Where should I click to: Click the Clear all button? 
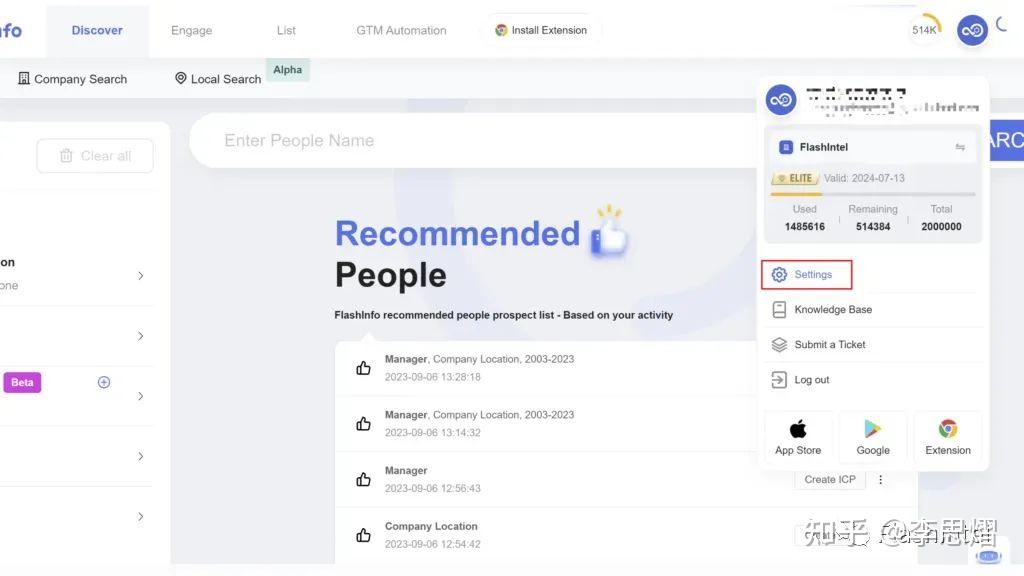[x=94, y=155]
